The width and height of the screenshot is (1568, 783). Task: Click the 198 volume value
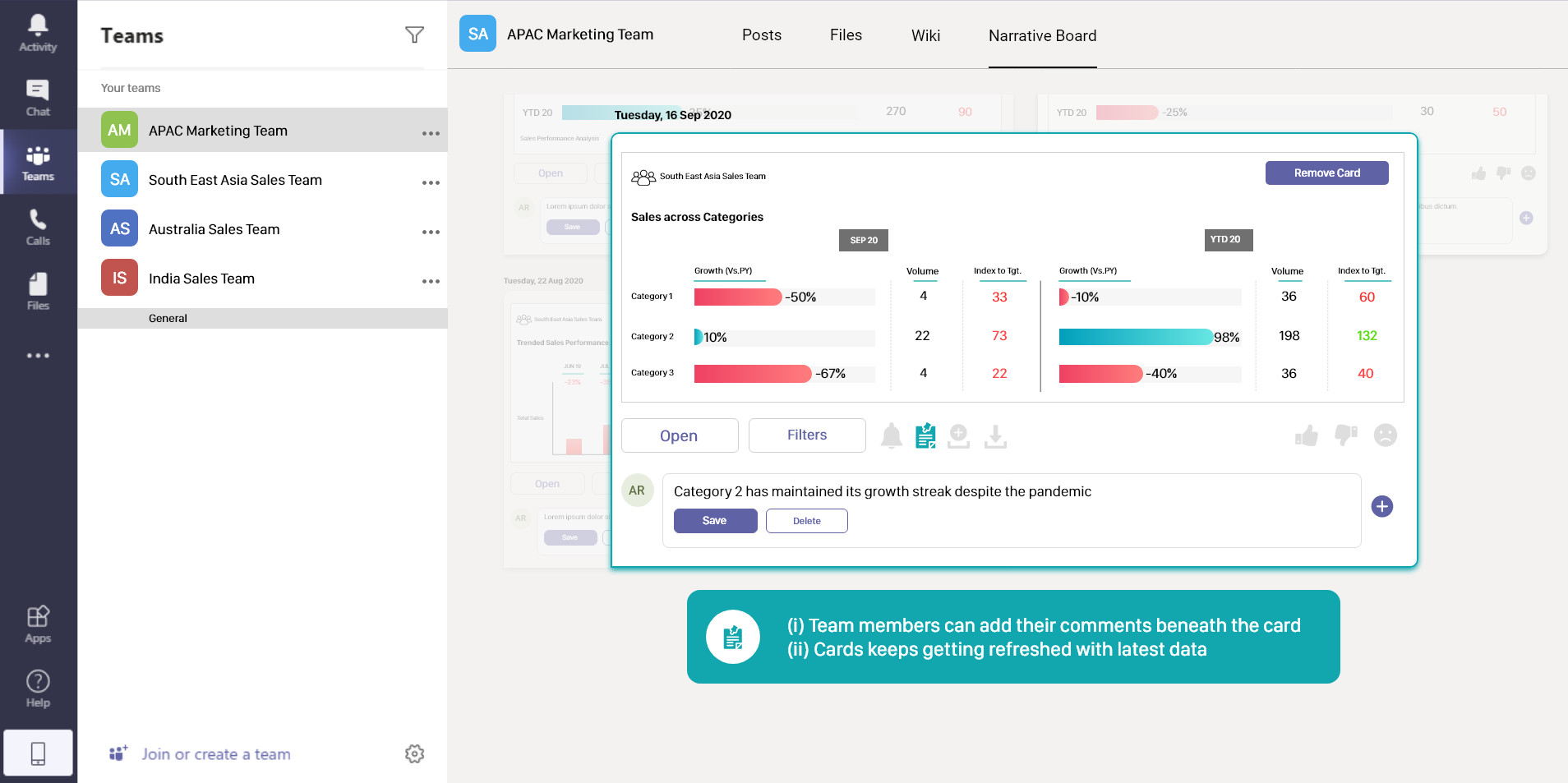(x=1289, y=335)
